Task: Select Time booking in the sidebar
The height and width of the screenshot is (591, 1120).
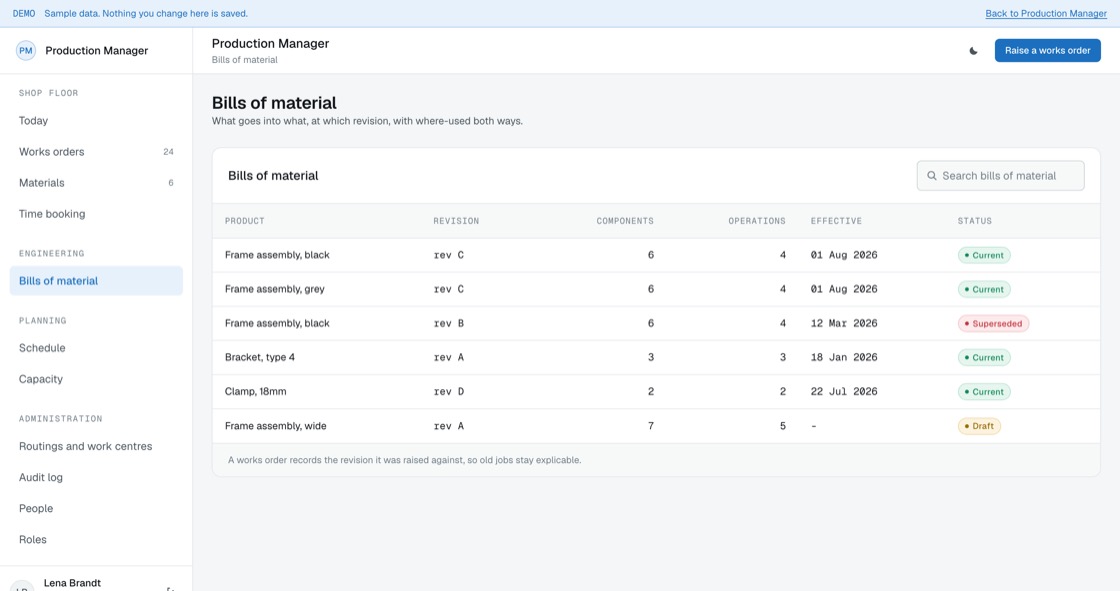Action: point(96,214)
